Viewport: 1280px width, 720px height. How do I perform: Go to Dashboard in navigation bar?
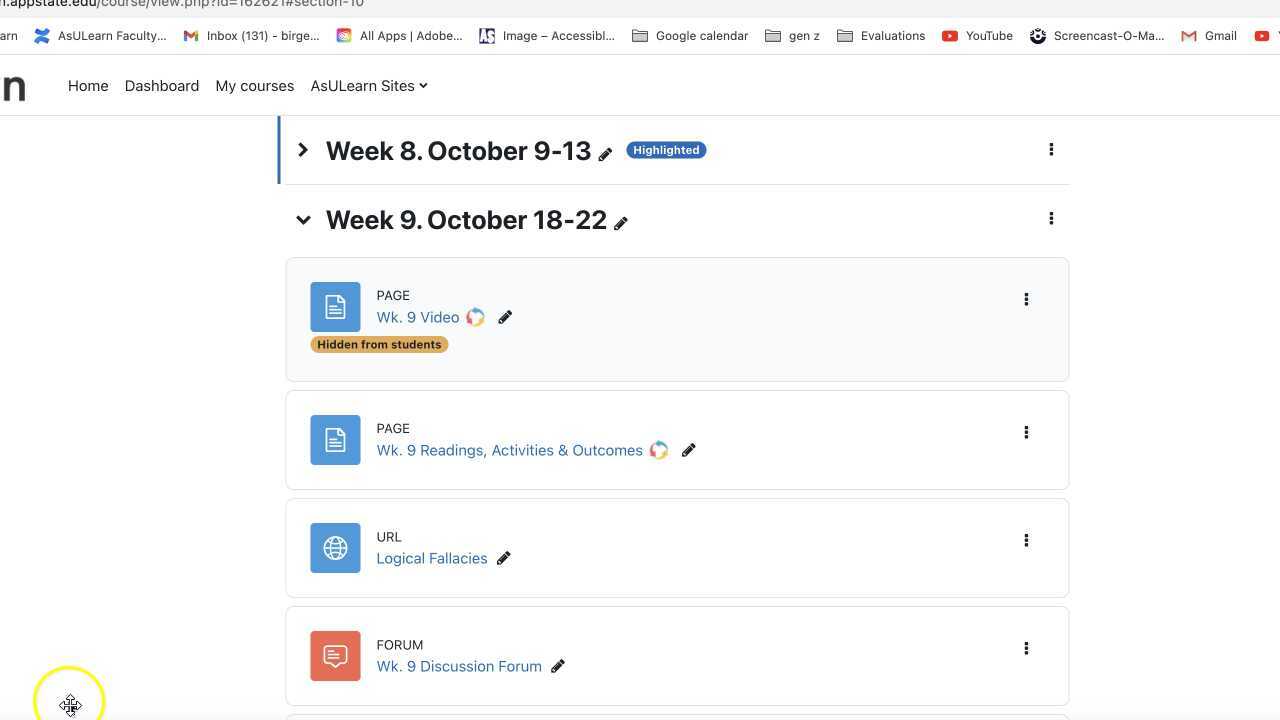(x=162, y=86)
